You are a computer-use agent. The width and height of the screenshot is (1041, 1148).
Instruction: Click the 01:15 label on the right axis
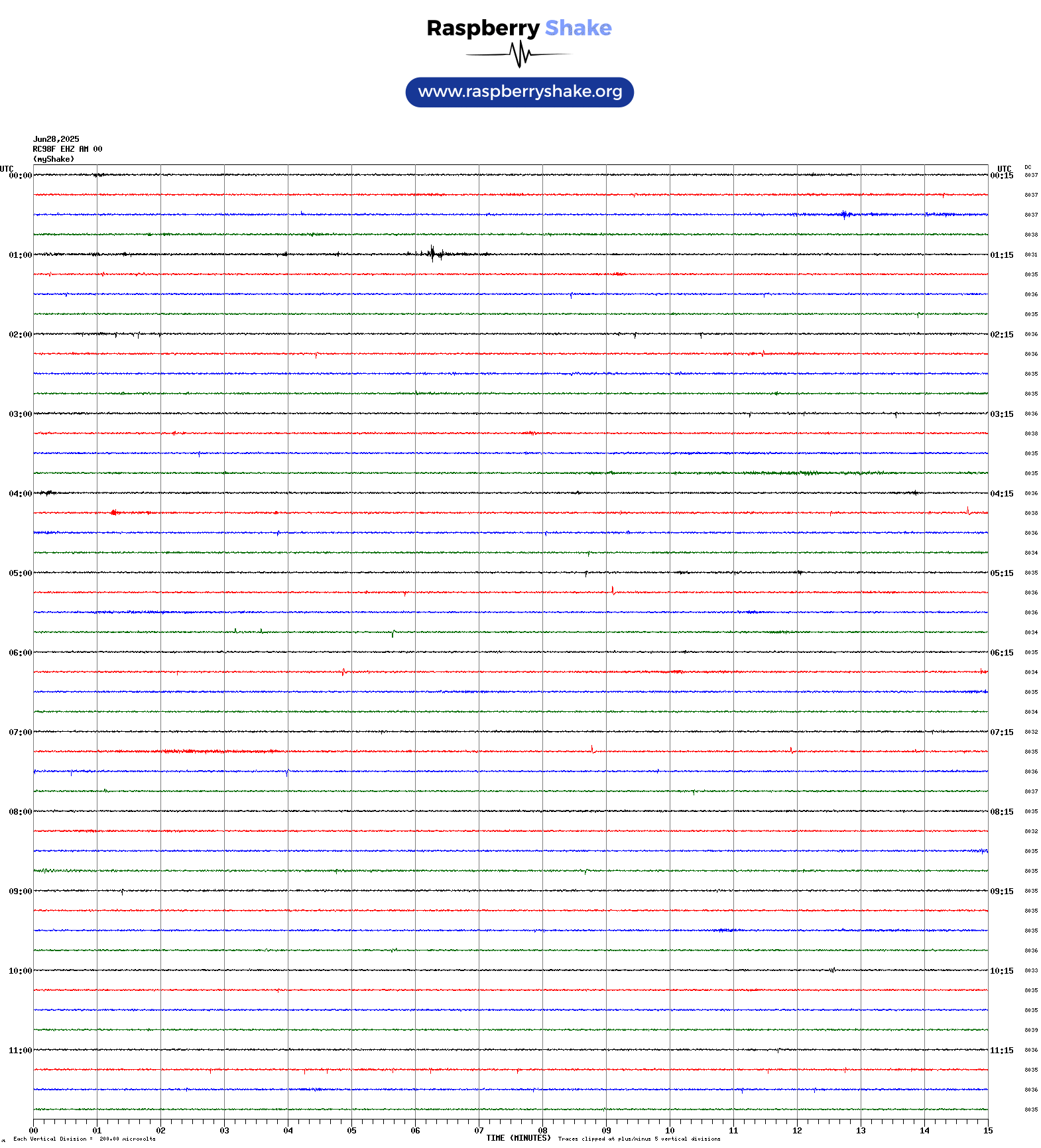tap(1002, 255)
